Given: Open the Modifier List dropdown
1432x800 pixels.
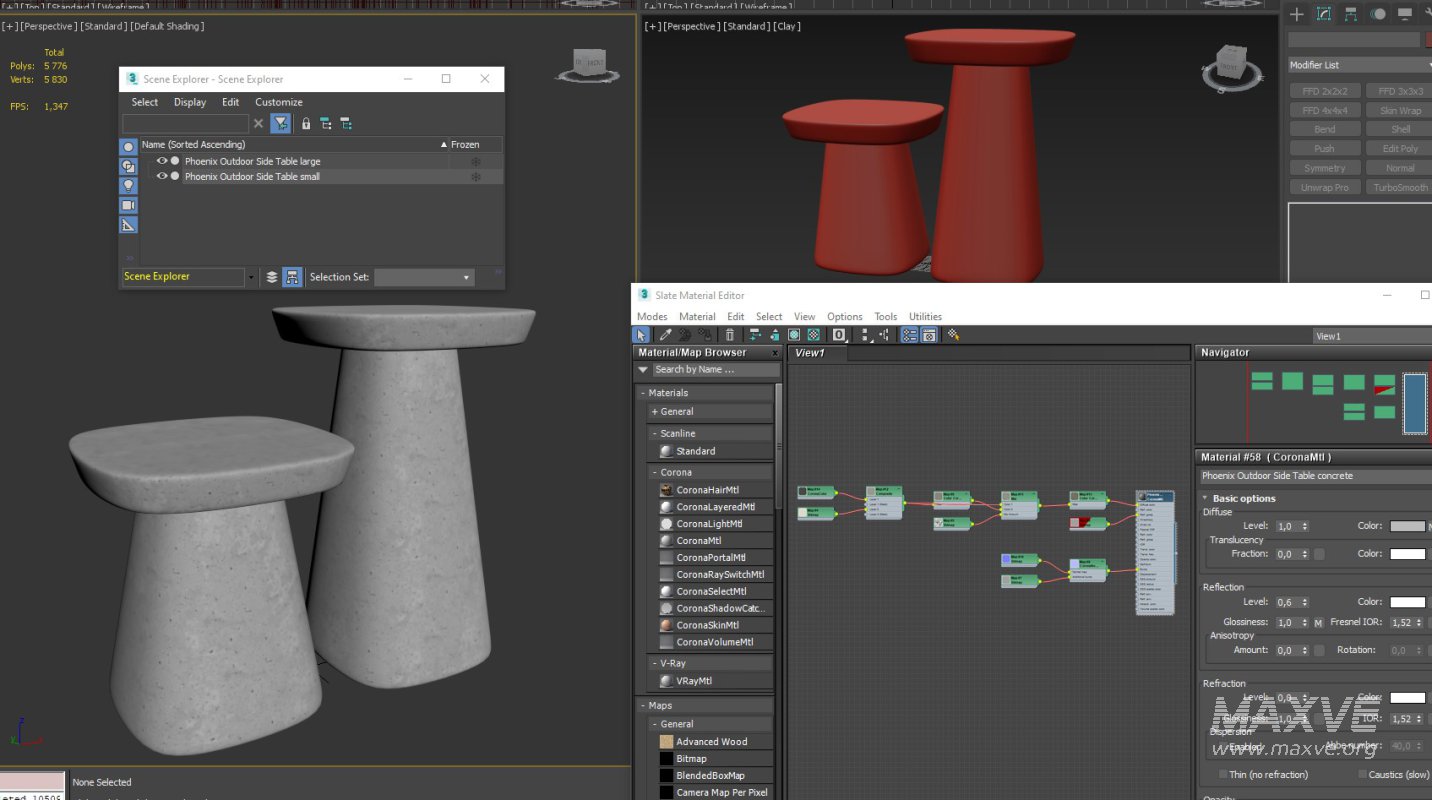Looking at the screenshot, I should click(1358, 65).
